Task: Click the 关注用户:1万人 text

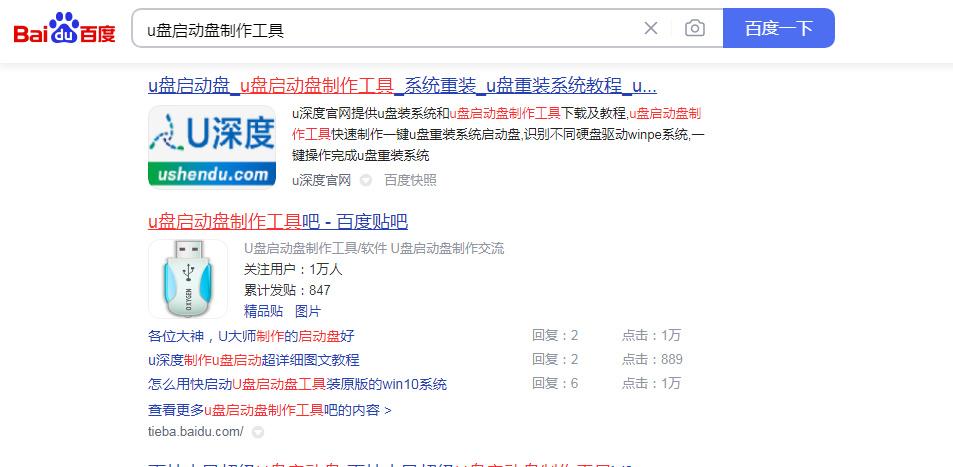Action: coord(293,269)
